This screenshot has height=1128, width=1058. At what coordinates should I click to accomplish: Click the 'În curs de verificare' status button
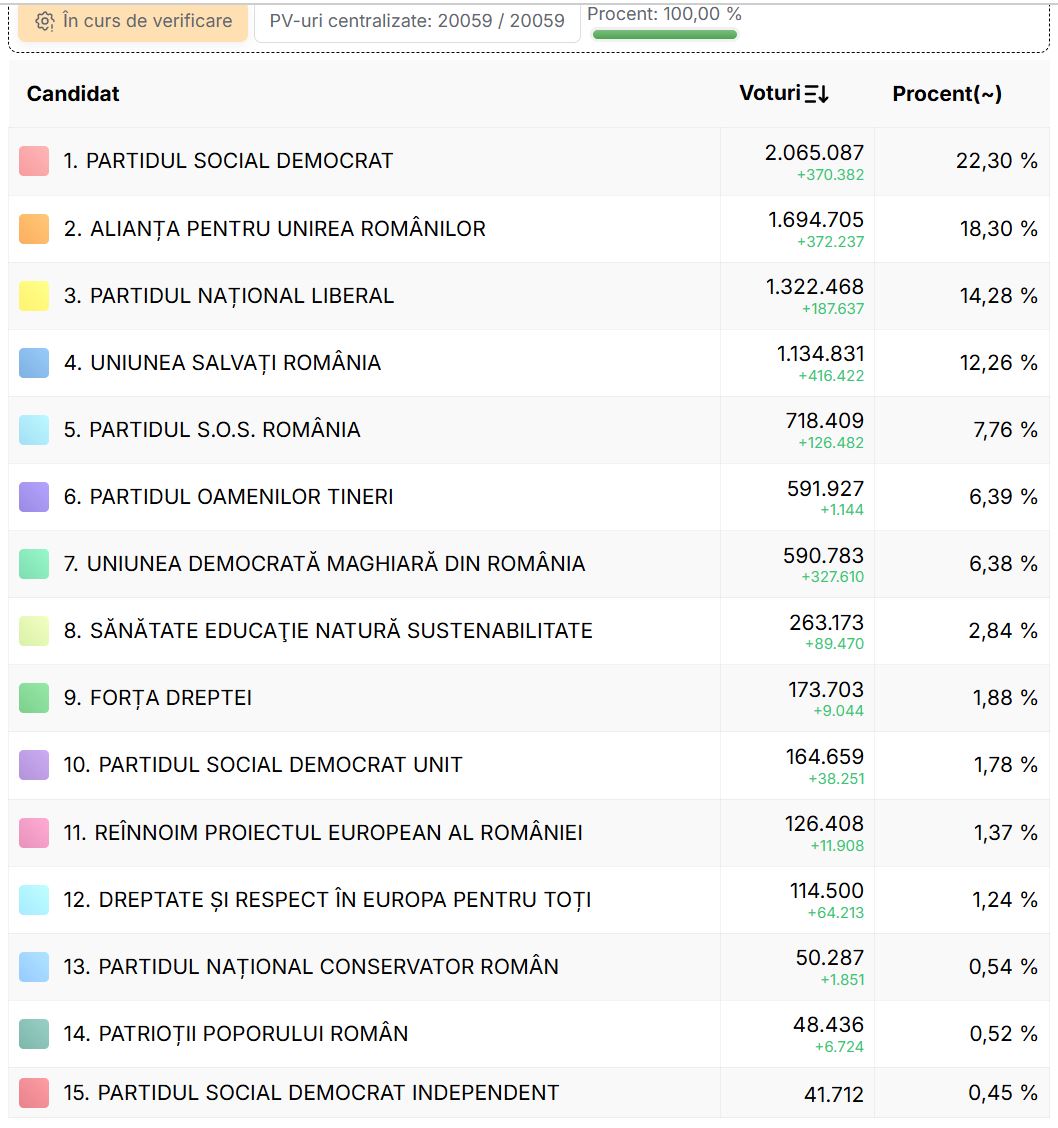point(133,21)
